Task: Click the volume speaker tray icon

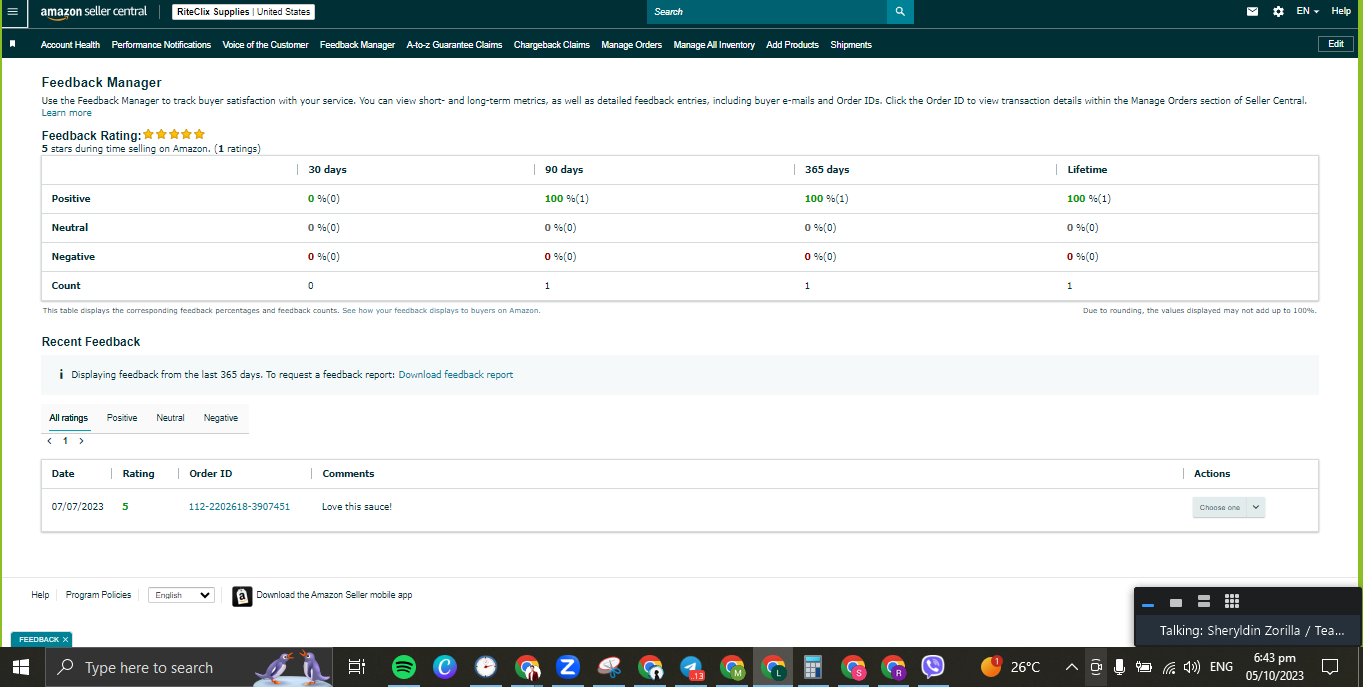Action: click(1191, 667)
